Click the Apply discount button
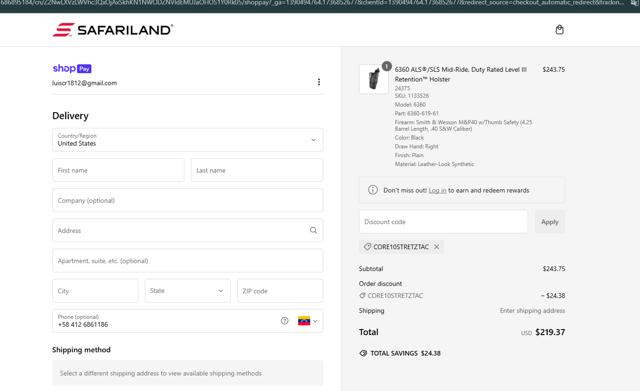 point(549,222)
